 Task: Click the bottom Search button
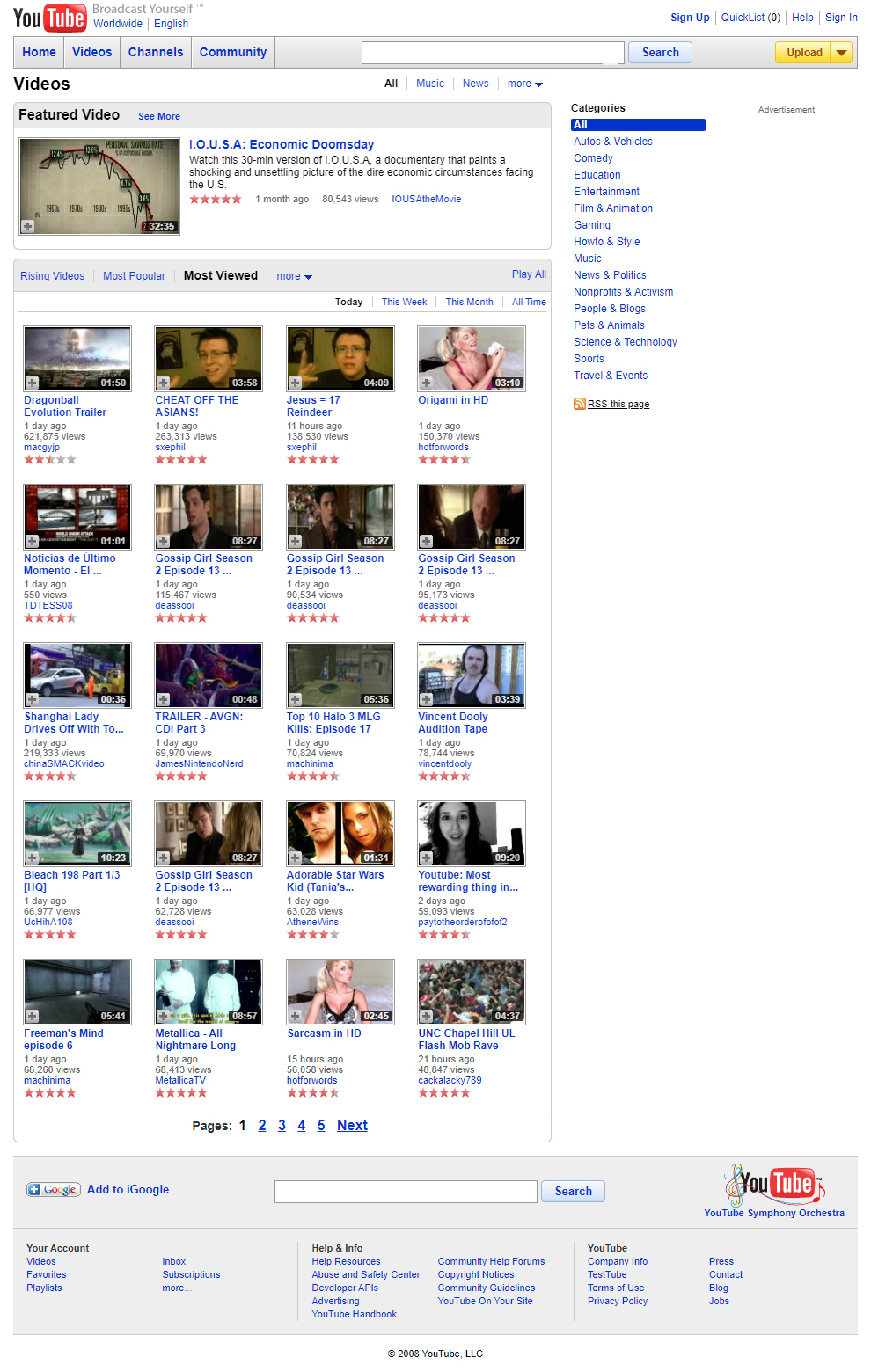573,1191
